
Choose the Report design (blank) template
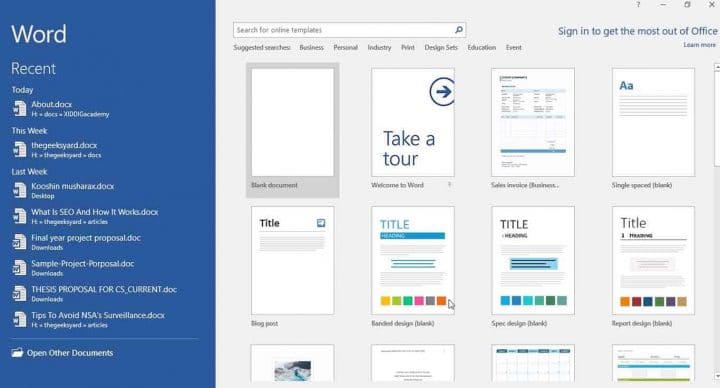[x=653, y=260]
